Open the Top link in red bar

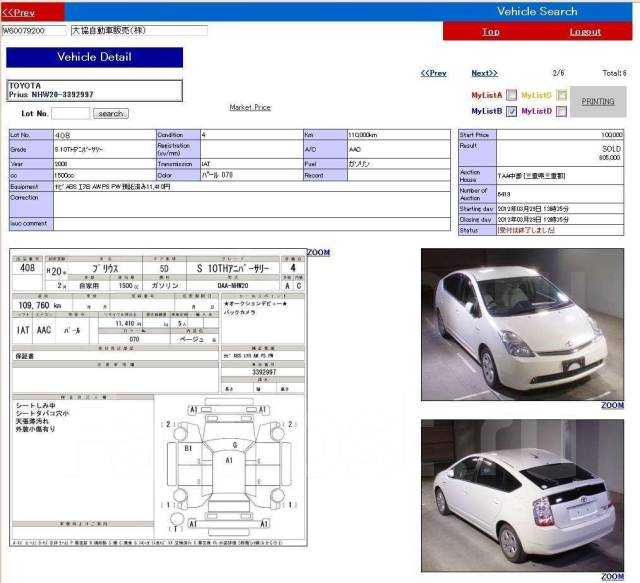[x=490, y=32]
